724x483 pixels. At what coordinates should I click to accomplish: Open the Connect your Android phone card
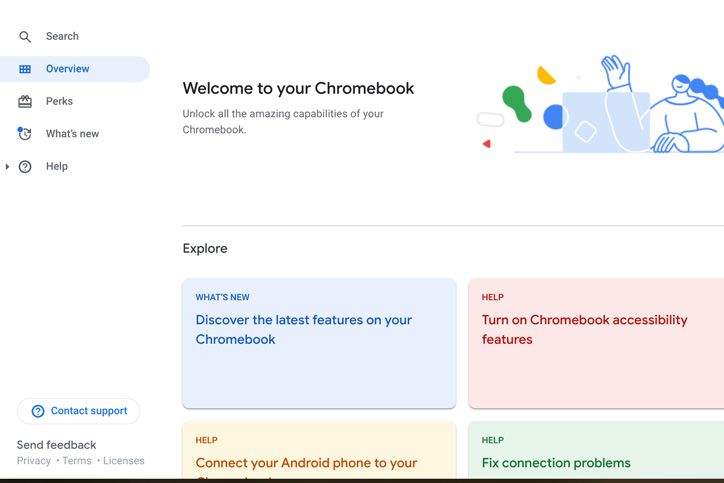(x=319, y=450)
